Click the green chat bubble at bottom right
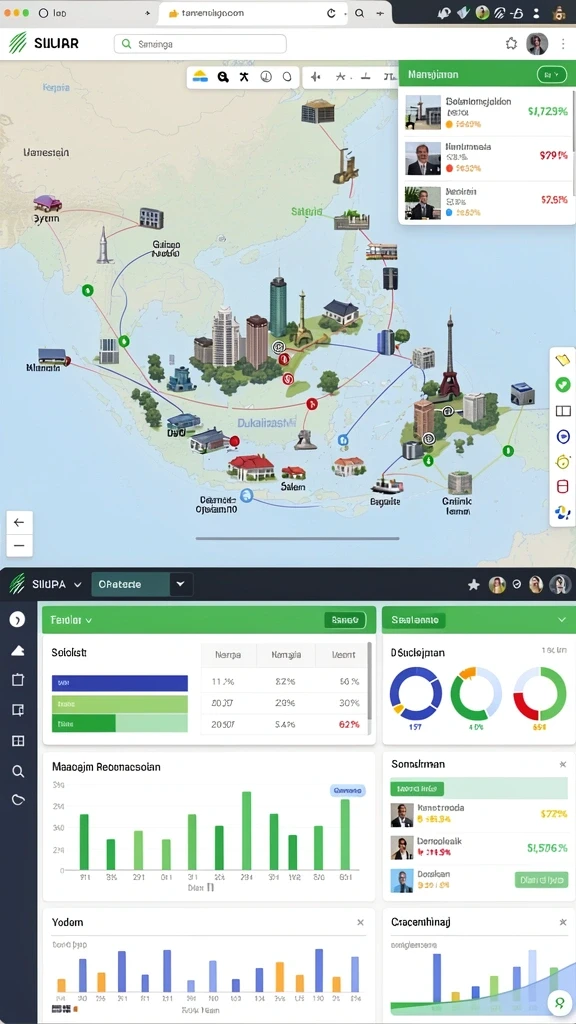 coord(559,1002)
